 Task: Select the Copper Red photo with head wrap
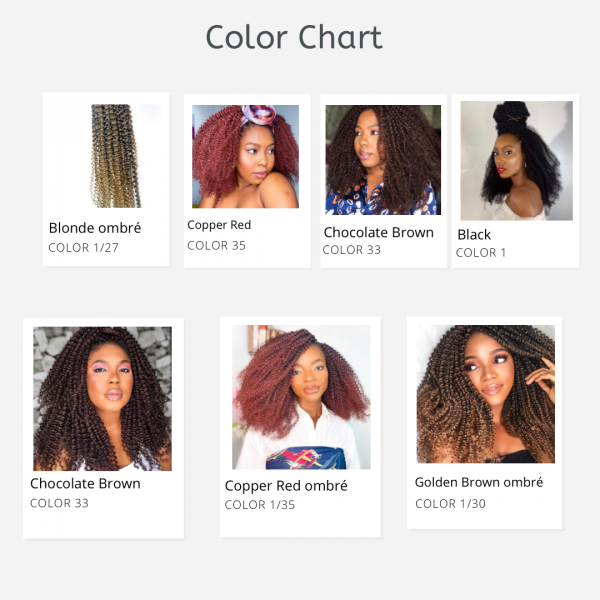(x=245, y=157)
